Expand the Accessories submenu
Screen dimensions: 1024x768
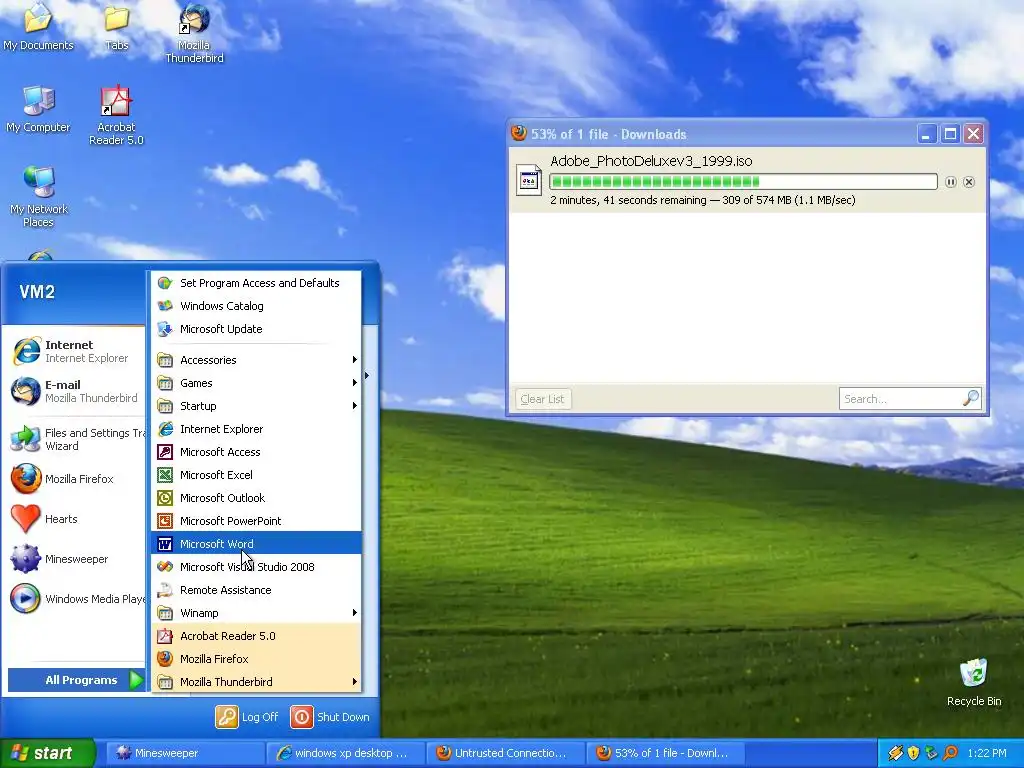point(256,360)
